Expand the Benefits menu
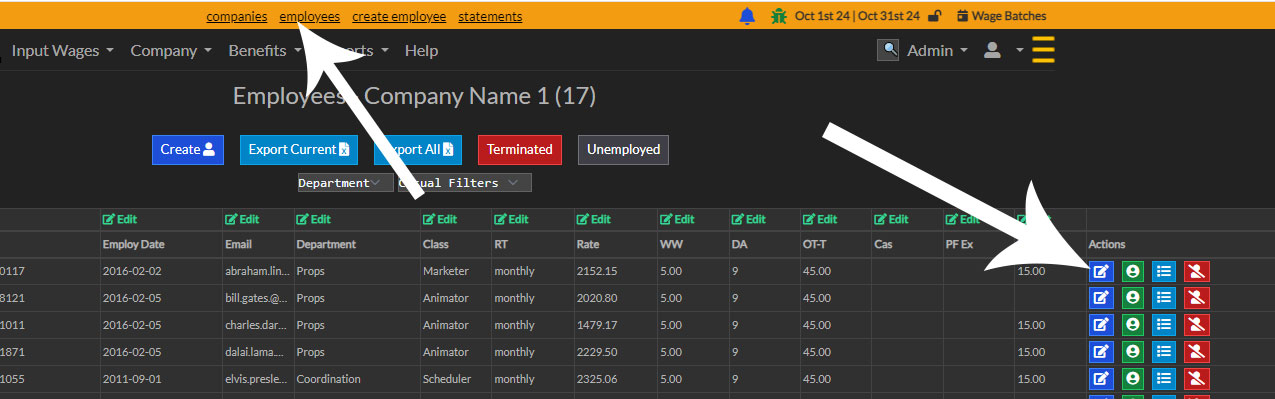This screenshot has height=399, width=1275. point(264,50)
